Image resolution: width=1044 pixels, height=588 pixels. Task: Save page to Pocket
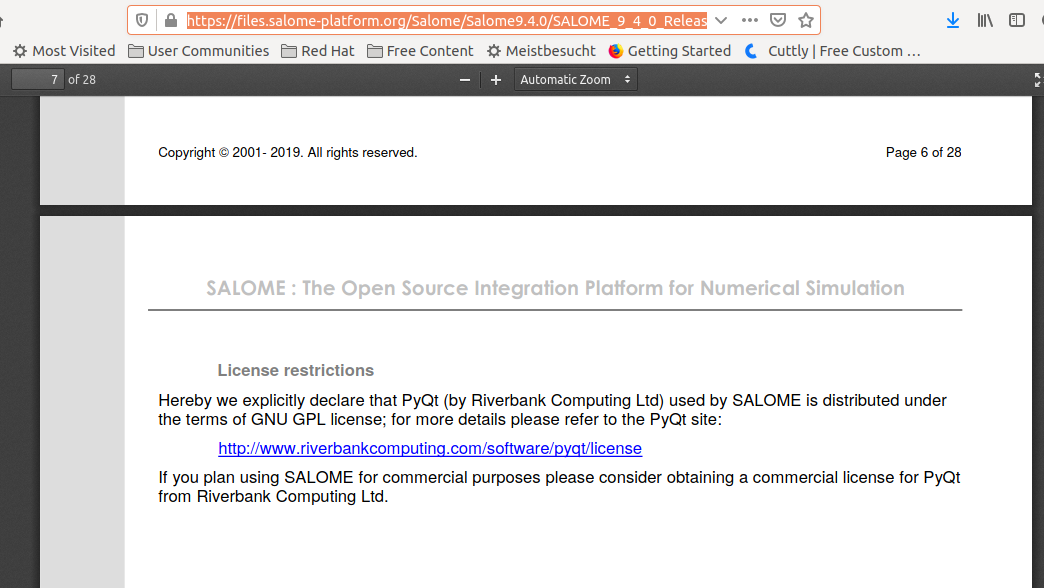778,20
